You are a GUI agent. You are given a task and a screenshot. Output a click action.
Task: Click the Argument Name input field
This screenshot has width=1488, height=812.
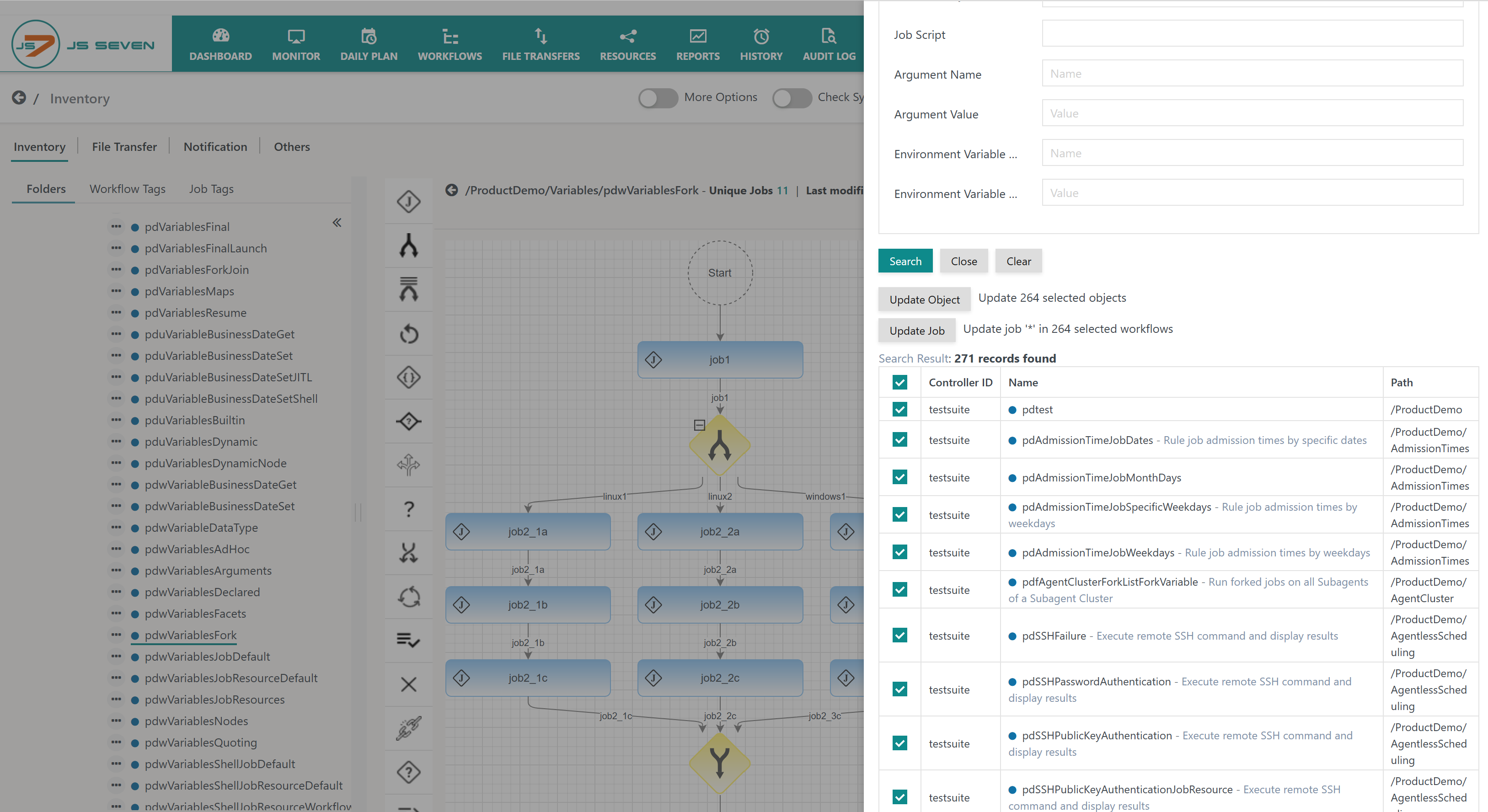coord(1252,73)
